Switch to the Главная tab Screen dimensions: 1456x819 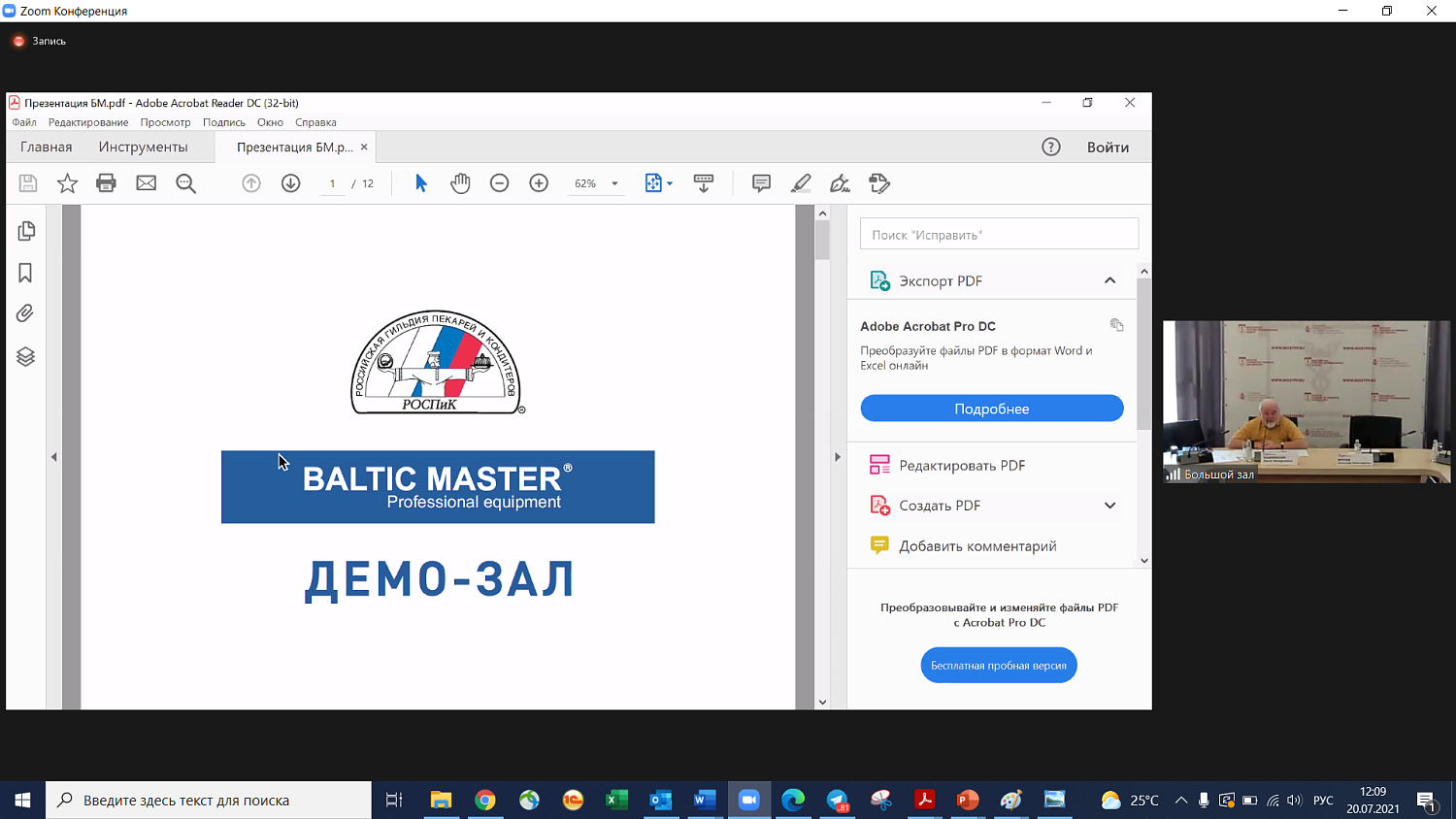click(47, 147)
